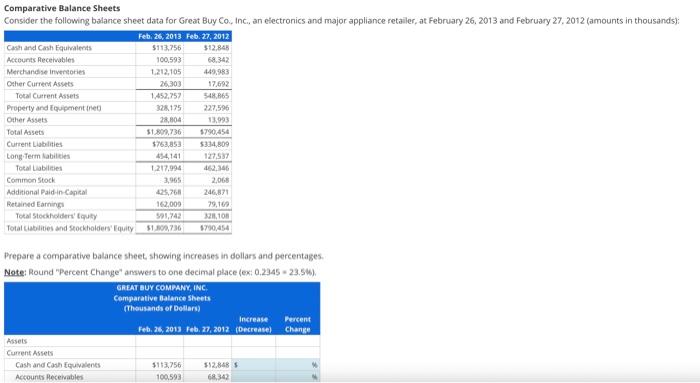The image size is (700, 383).
Task: Click the 'Total Current Assets' row label
Action: click(47, 96)
